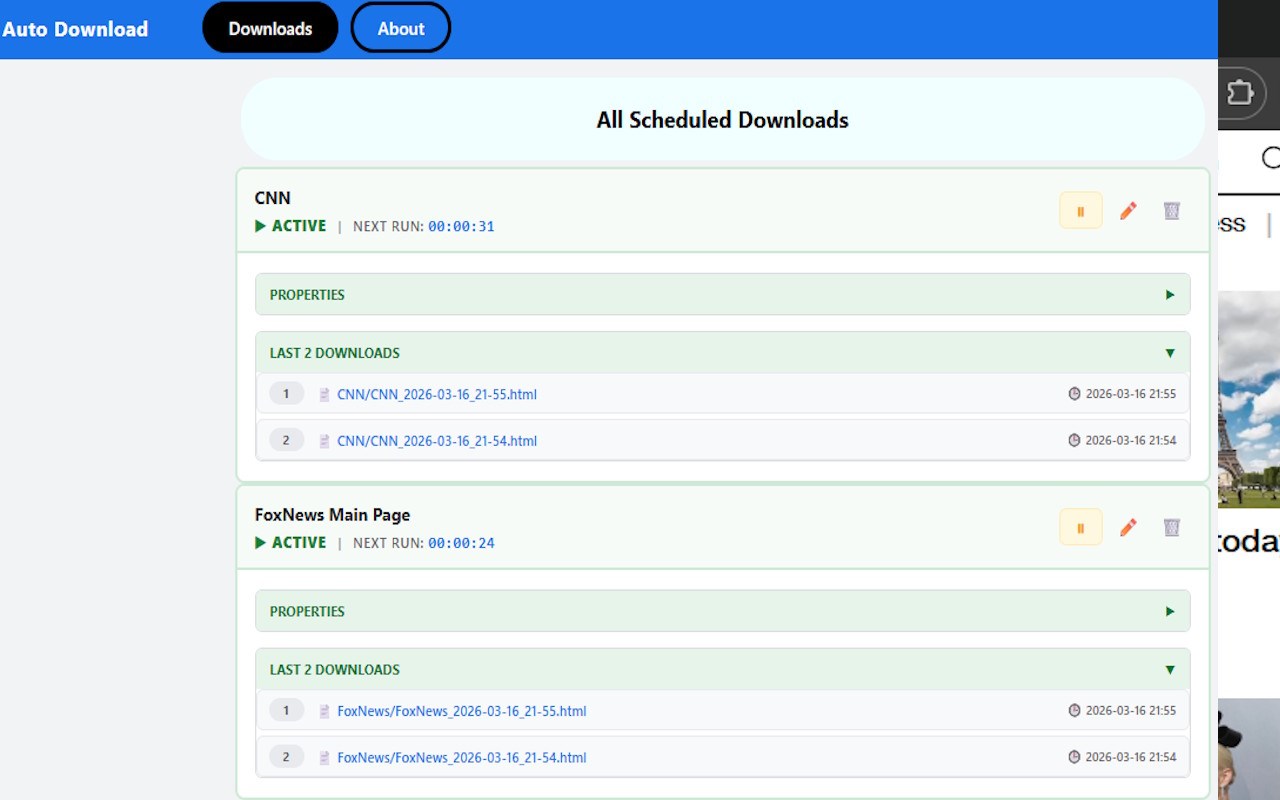
Task: Click the CNN timestamp 2026-03-16 21:54
Action: point(1131,440)
